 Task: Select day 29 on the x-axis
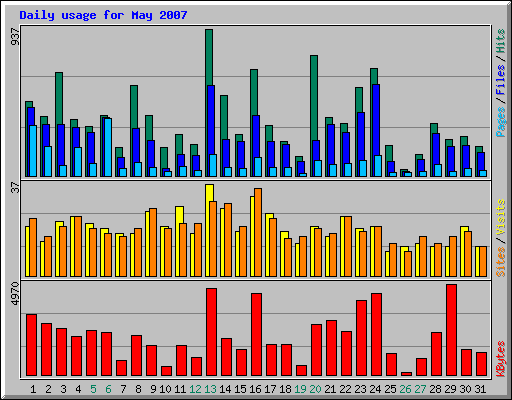450,389
